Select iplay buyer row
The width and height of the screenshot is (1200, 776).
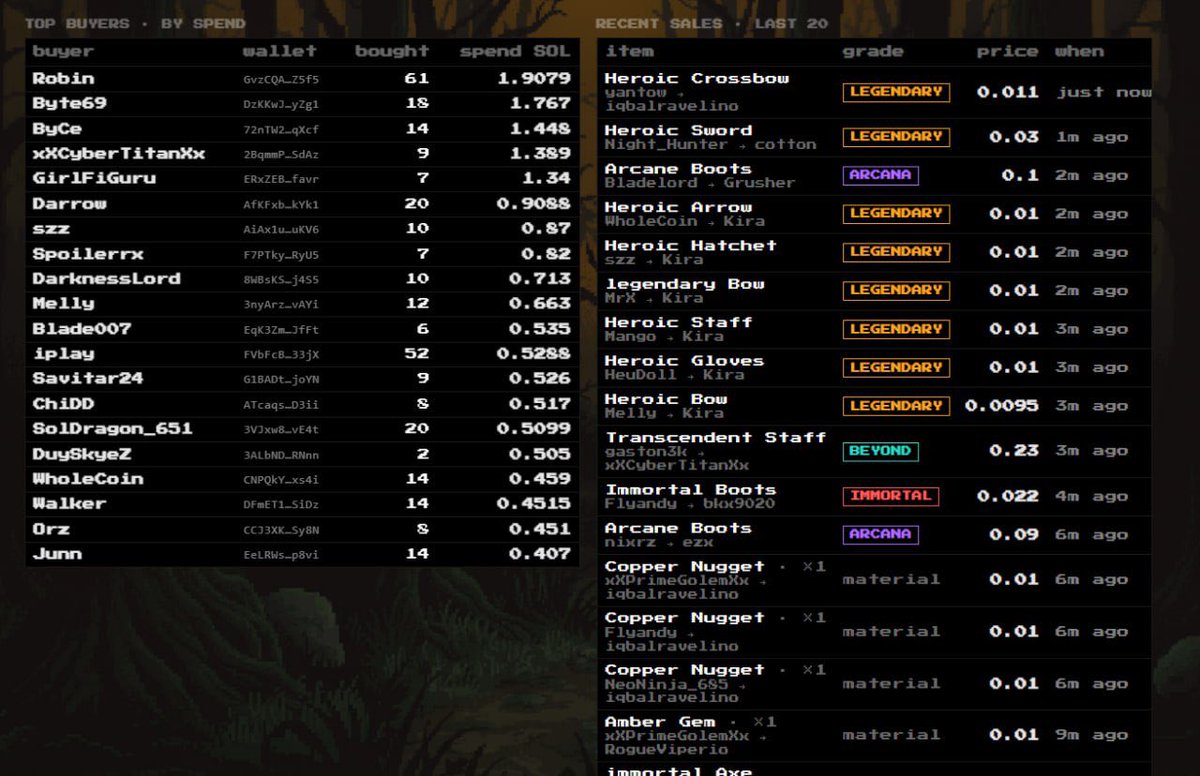63,353
